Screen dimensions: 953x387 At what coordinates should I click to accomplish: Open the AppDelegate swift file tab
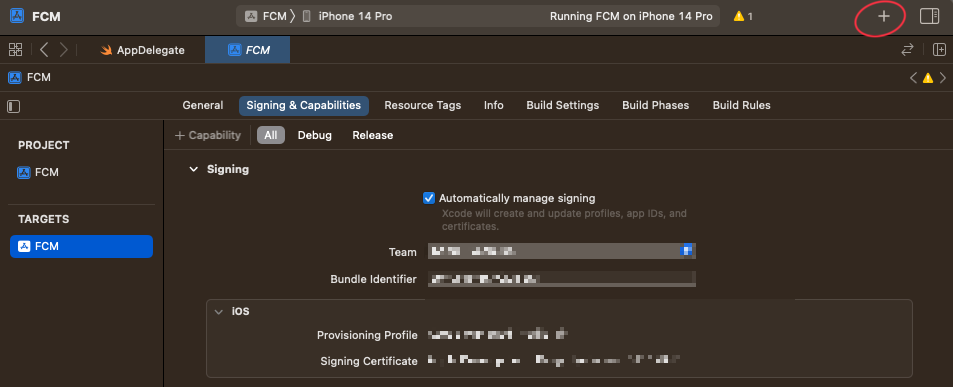(142, 50)
